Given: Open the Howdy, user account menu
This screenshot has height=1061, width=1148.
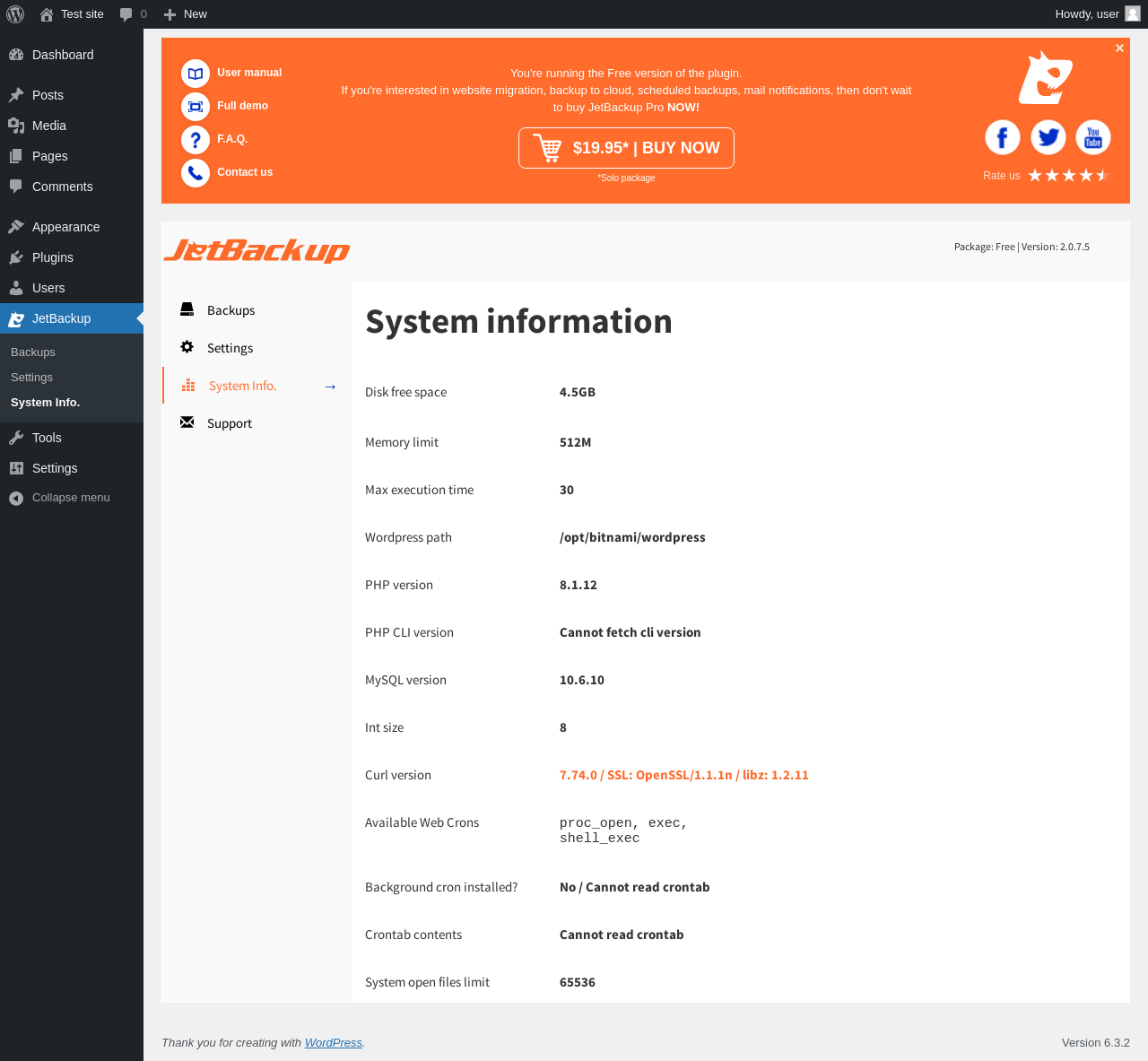Looking at the screenshot, I should click(x=1096, y=14).
